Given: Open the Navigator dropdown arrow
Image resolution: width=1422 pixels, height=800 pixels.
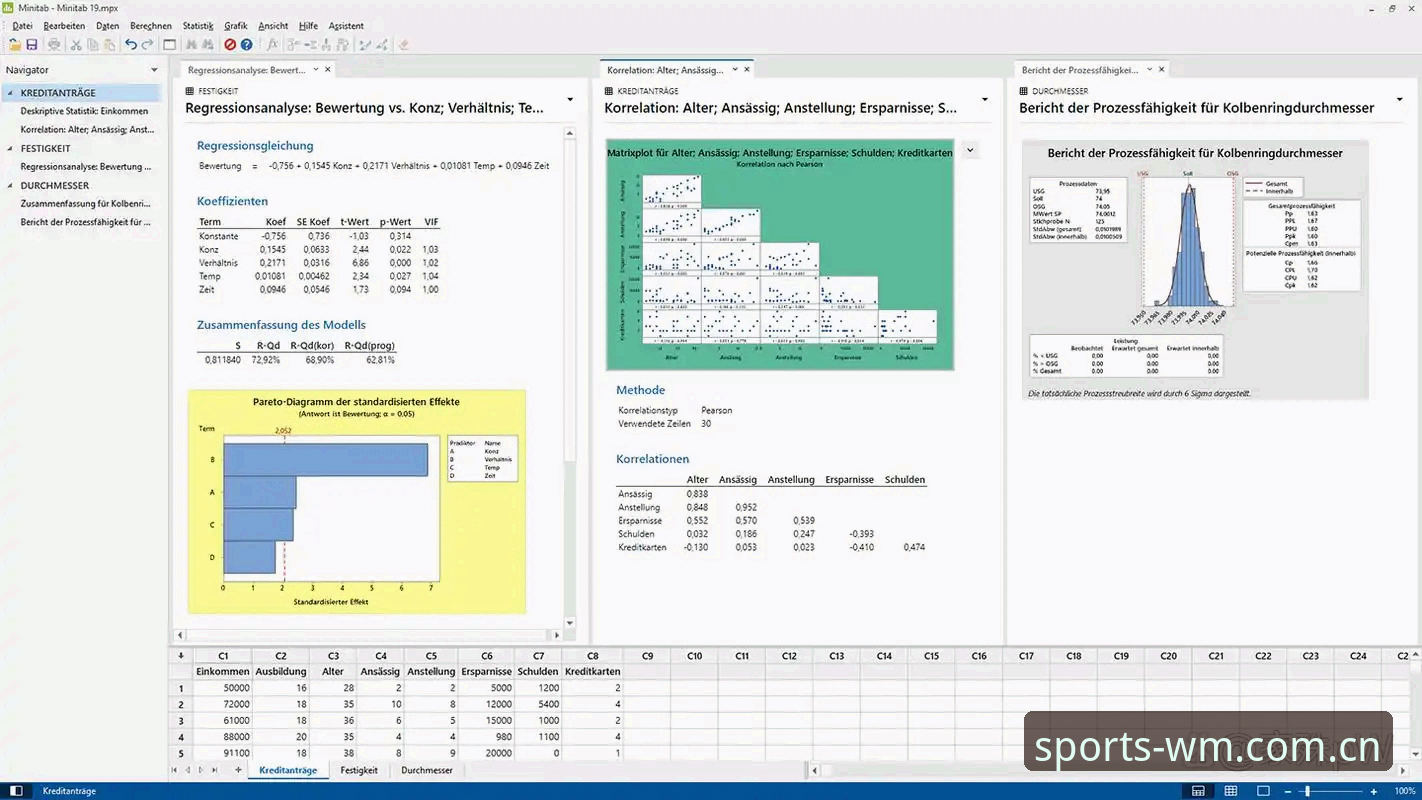Looking at the screenshot, I should 154,70.
